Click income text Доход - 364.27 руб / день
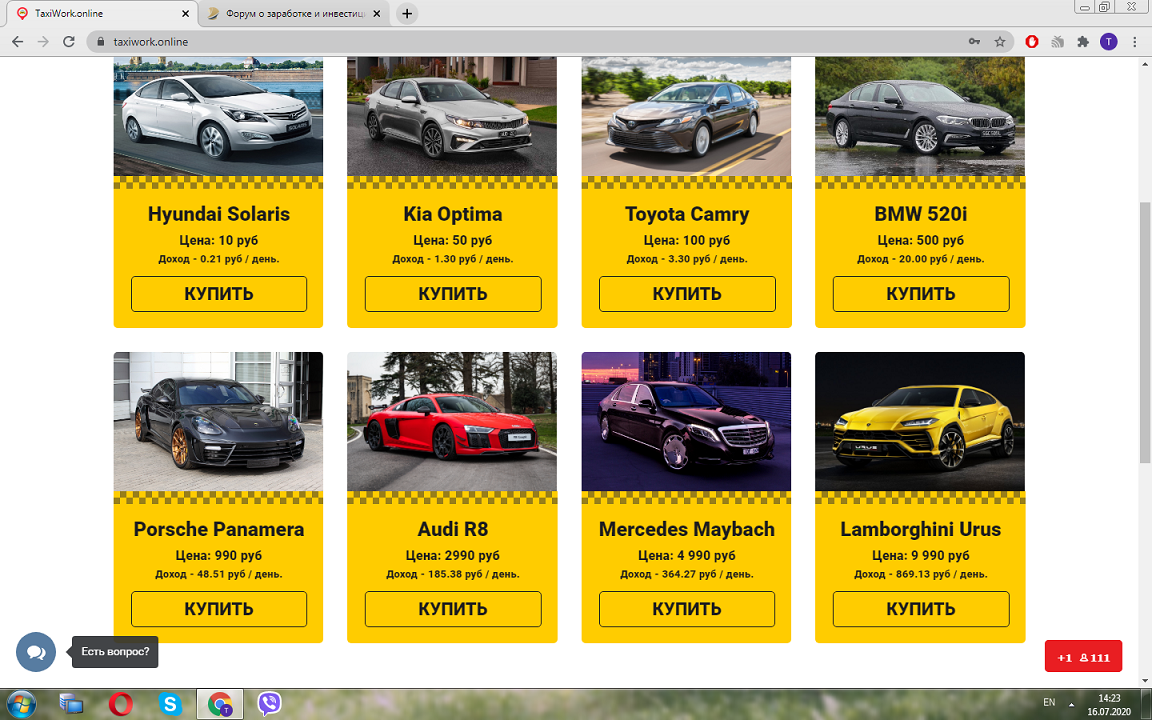This screenshot has height=720, width=1152. pos(687,574)
